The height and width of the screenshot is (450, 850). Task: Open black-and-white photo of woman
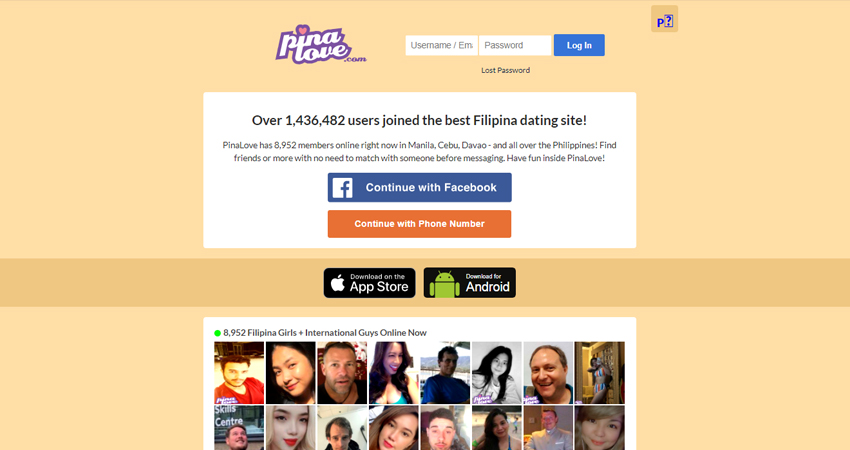(497, 373)
